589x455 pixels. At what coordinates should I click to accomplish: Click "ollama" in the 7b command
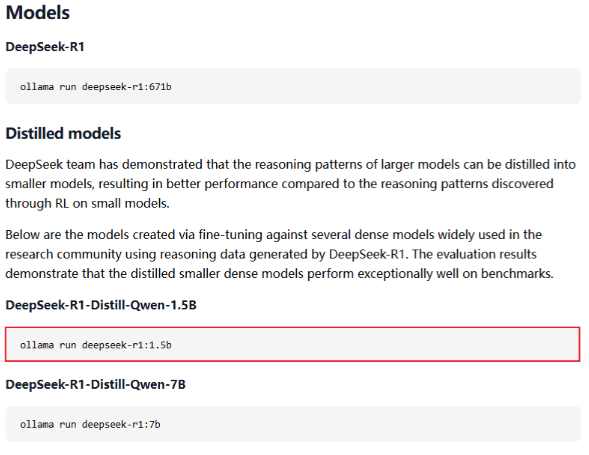click(37, 425)
